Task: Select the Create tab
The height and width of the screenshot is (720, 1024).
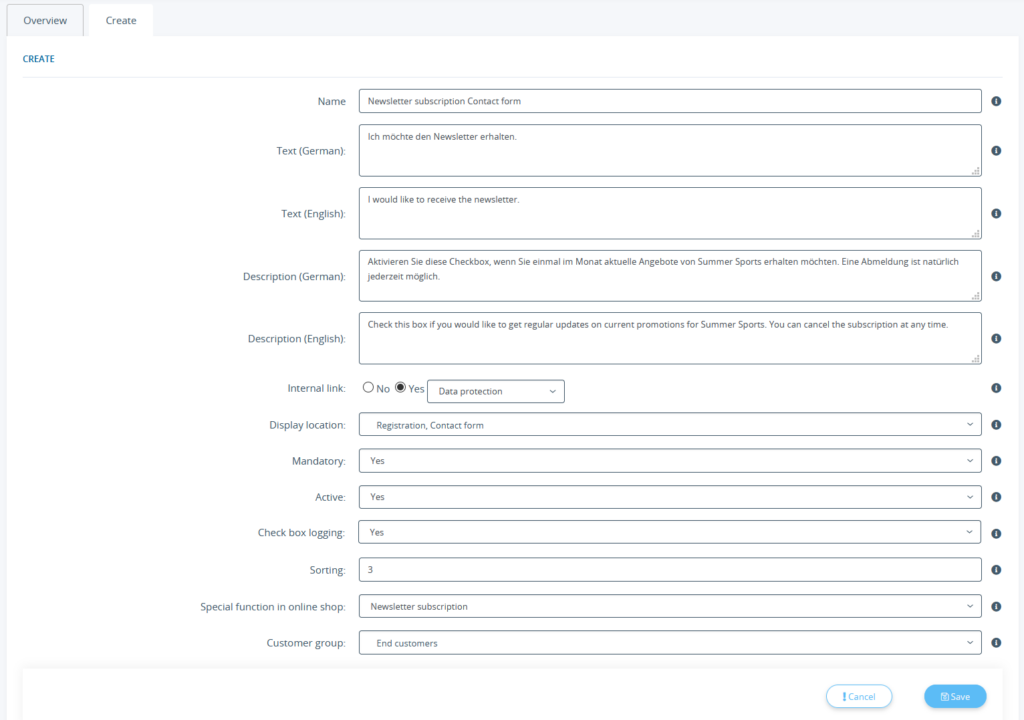Action: click(x=120, y=19)
